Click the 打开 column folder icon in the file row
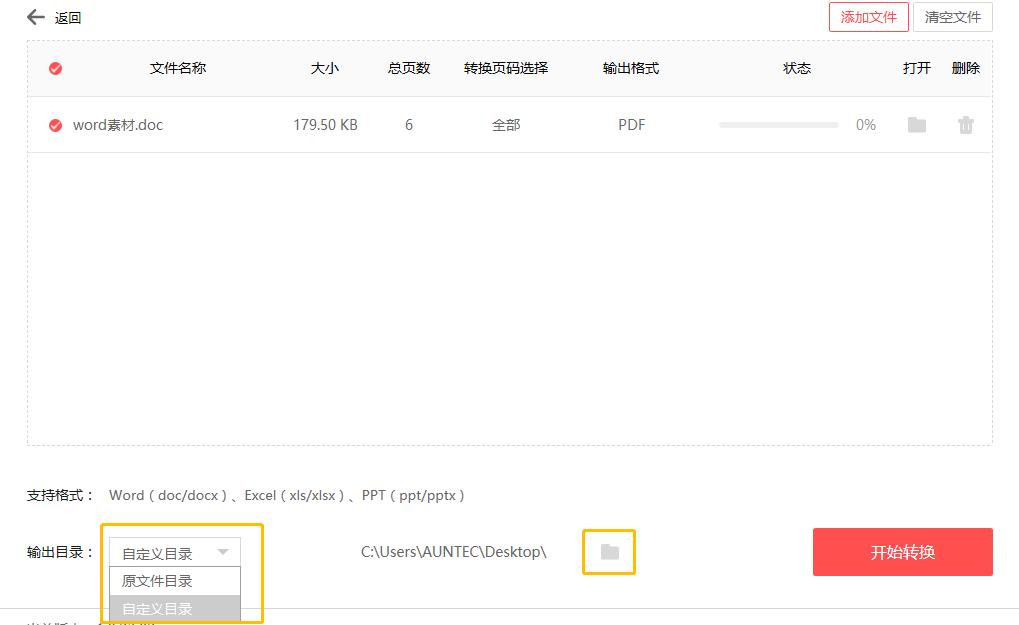The image size is (1019, 625). (916, 124)
